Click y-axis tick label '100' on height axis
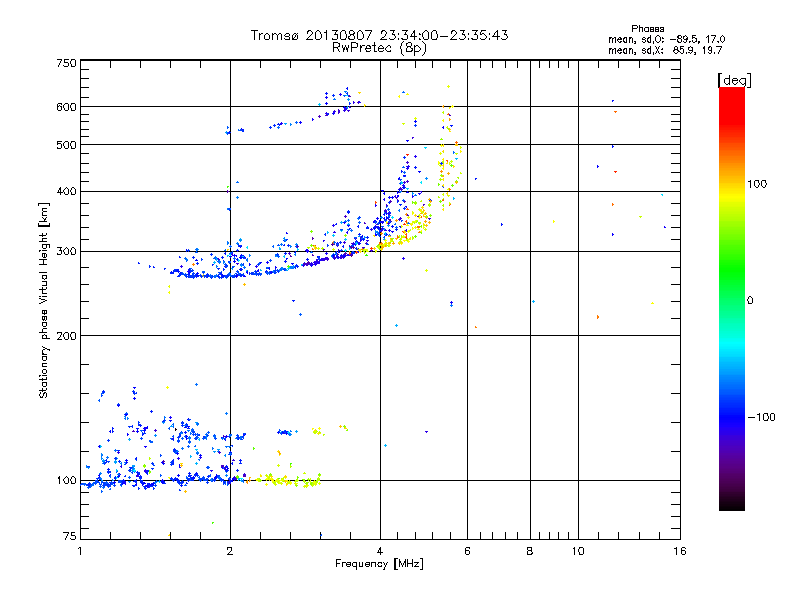The image size is (800, 600). (x=66, y=480)
